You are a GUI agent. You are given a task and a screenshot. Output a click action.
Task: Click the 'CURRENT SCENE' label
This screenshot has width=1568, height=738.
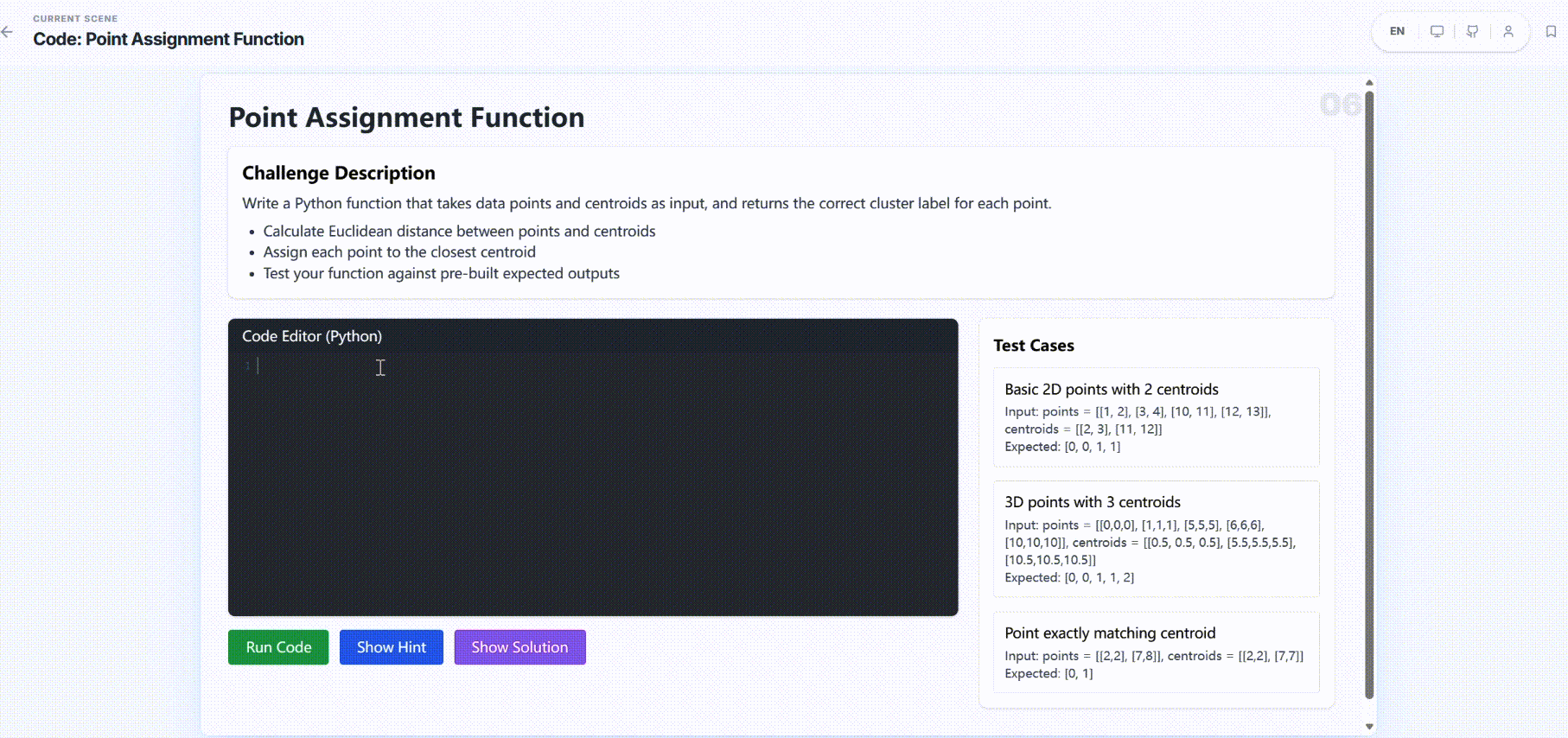(x=75, y=18)
